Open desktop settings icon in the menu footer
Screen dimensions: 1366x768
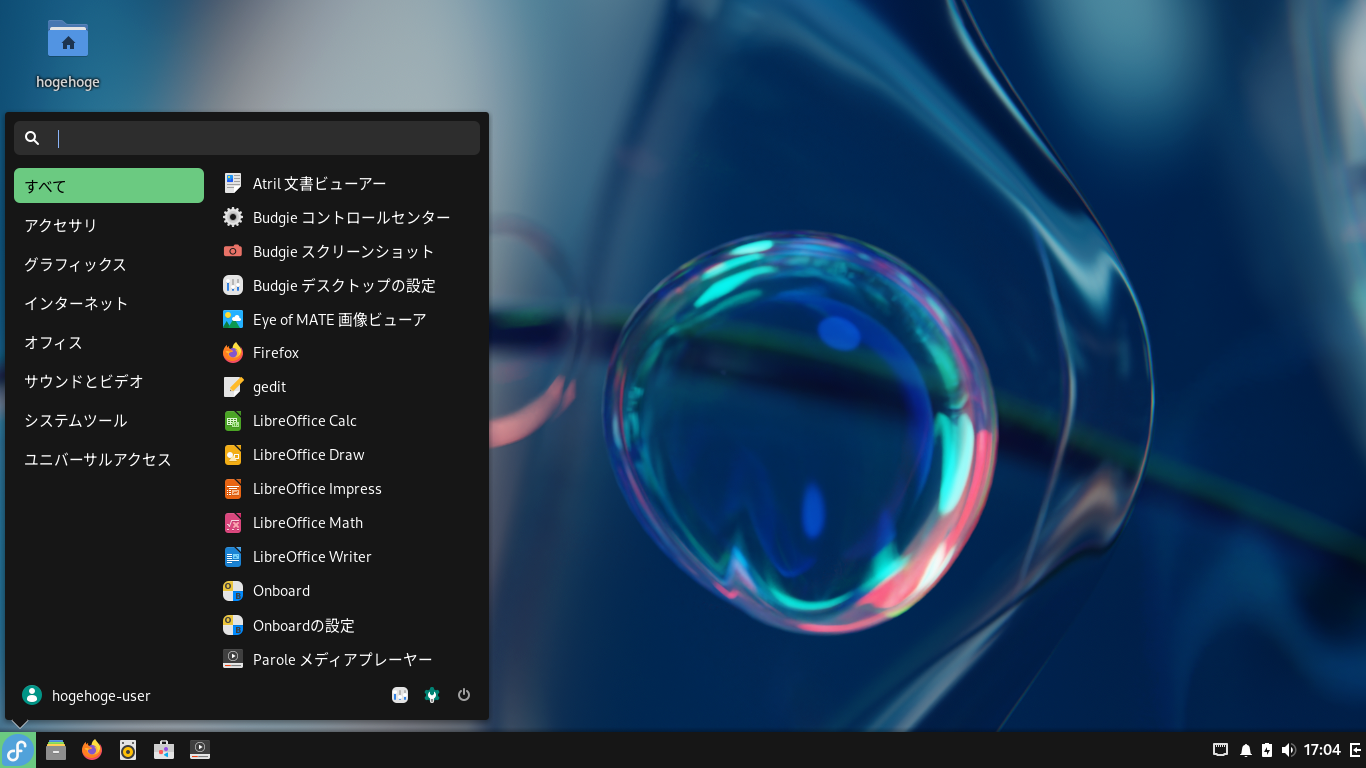[400, 695]
